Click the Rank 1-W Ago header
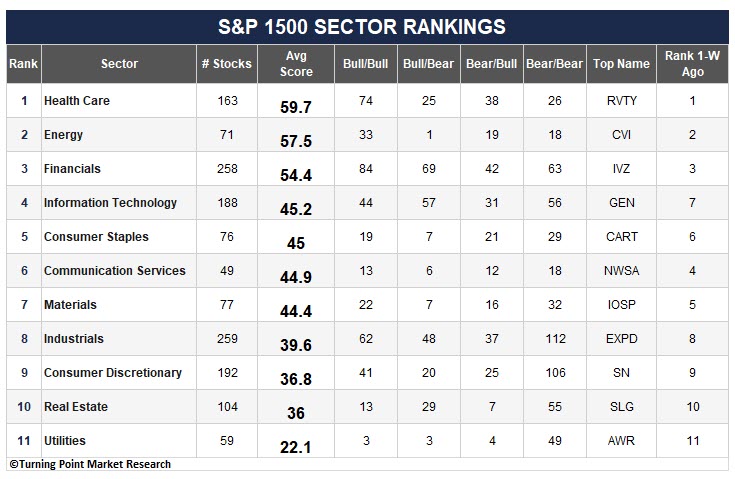 pos(692,64)
